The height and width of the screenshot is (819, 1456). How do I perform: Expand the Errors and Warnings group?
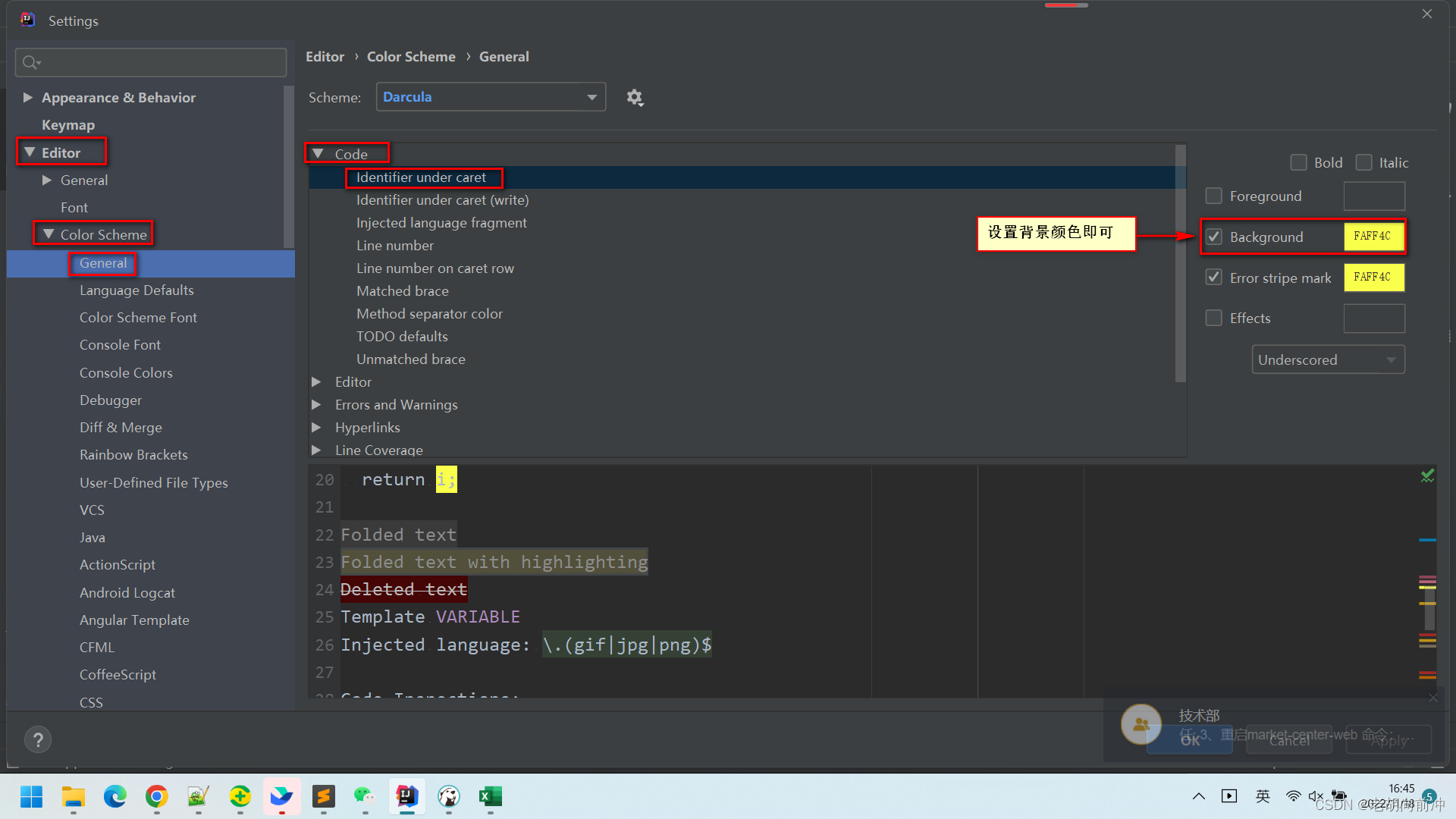click(x=317, y=405)
